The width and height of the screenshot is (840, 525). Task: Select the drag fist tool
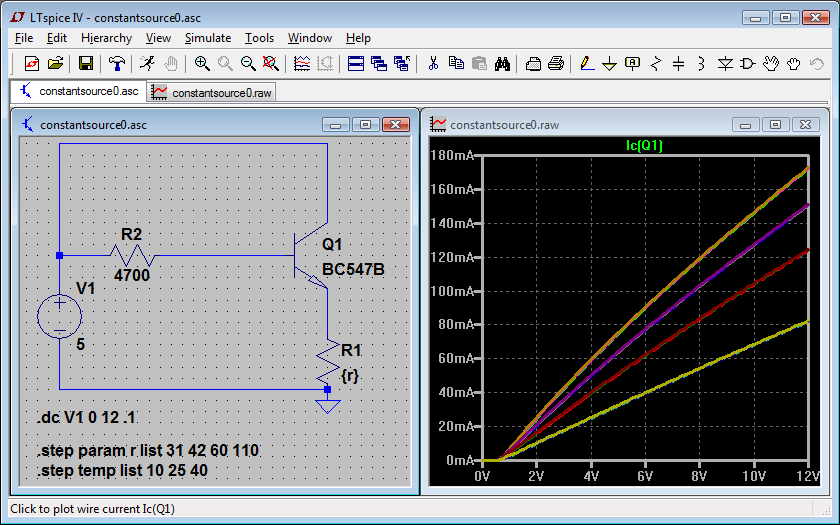[x=793, y=64]
